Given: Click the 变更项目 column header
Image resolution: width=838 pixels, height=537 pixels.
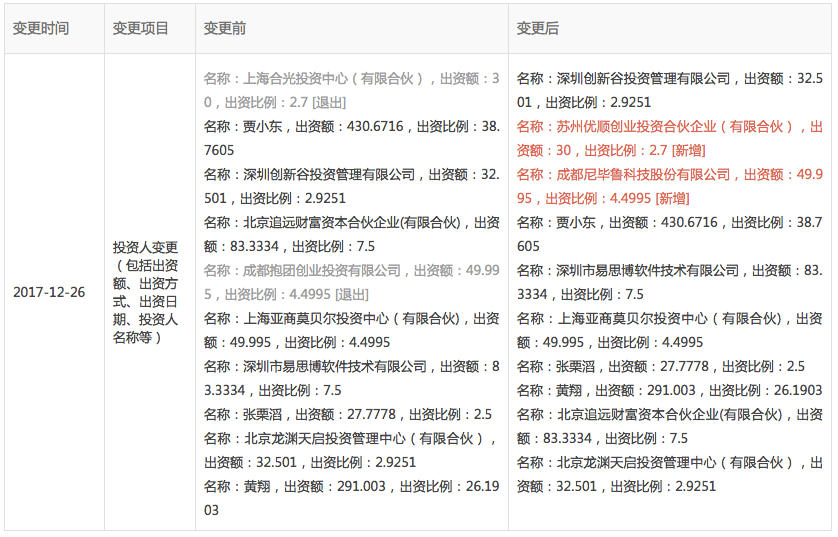Looking at the screenshot, I should tap(150, 28).
